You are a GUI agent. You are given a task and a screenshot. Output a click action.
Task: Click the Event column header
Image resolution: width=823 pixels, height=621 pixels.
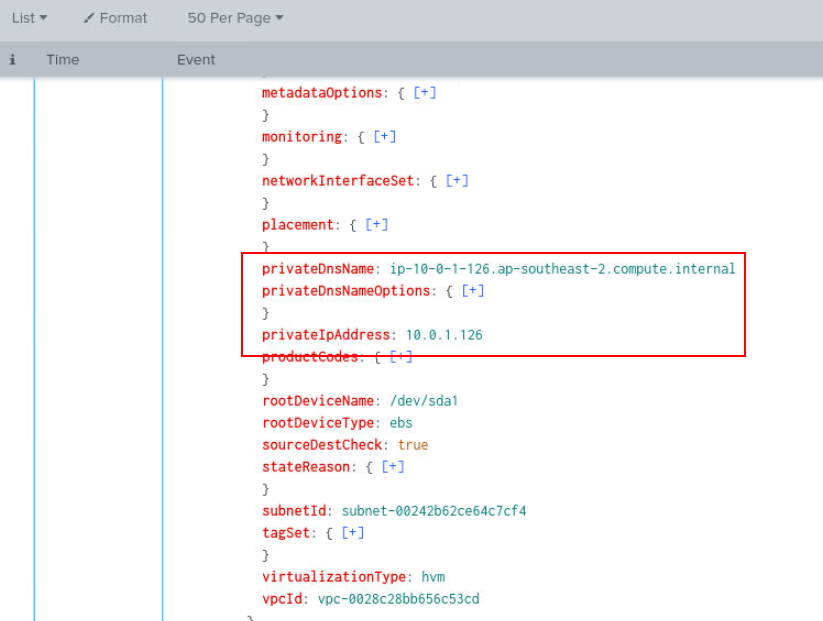(196, 60)
